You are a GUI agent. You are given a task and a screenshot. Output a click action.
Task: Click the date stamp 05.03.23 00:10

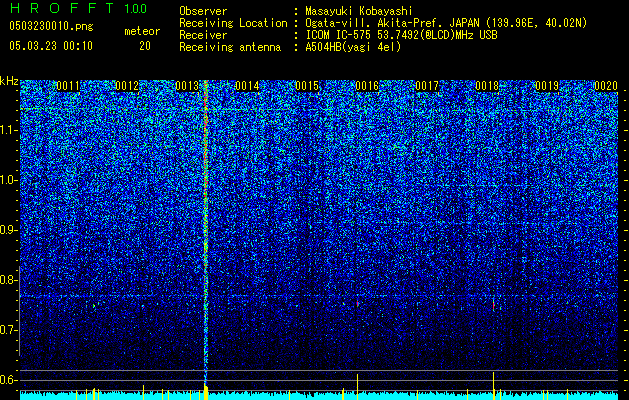tap(51, 46)
